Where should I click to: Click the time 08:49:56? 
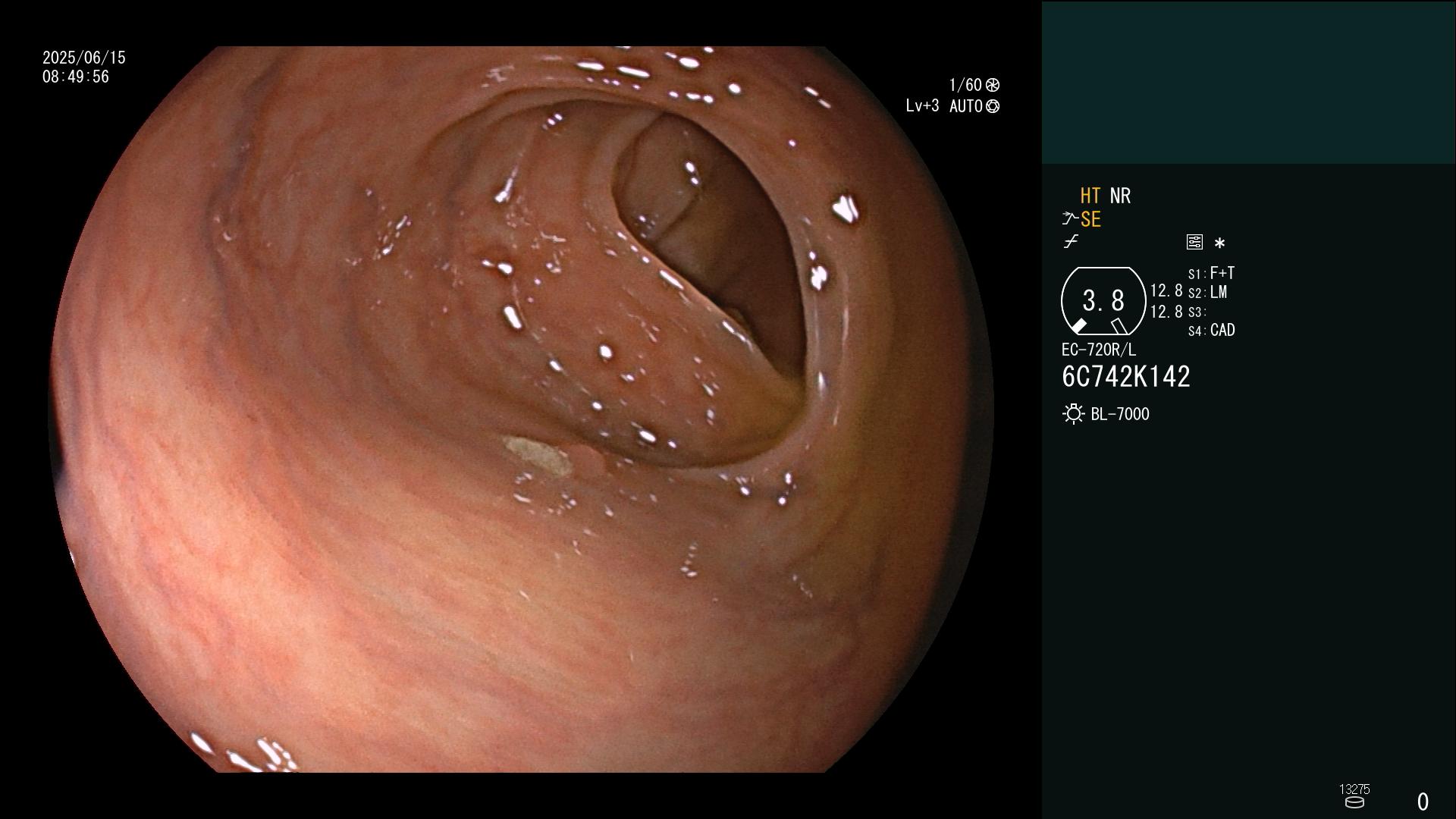pyautogui.click(x=76, y=77)
